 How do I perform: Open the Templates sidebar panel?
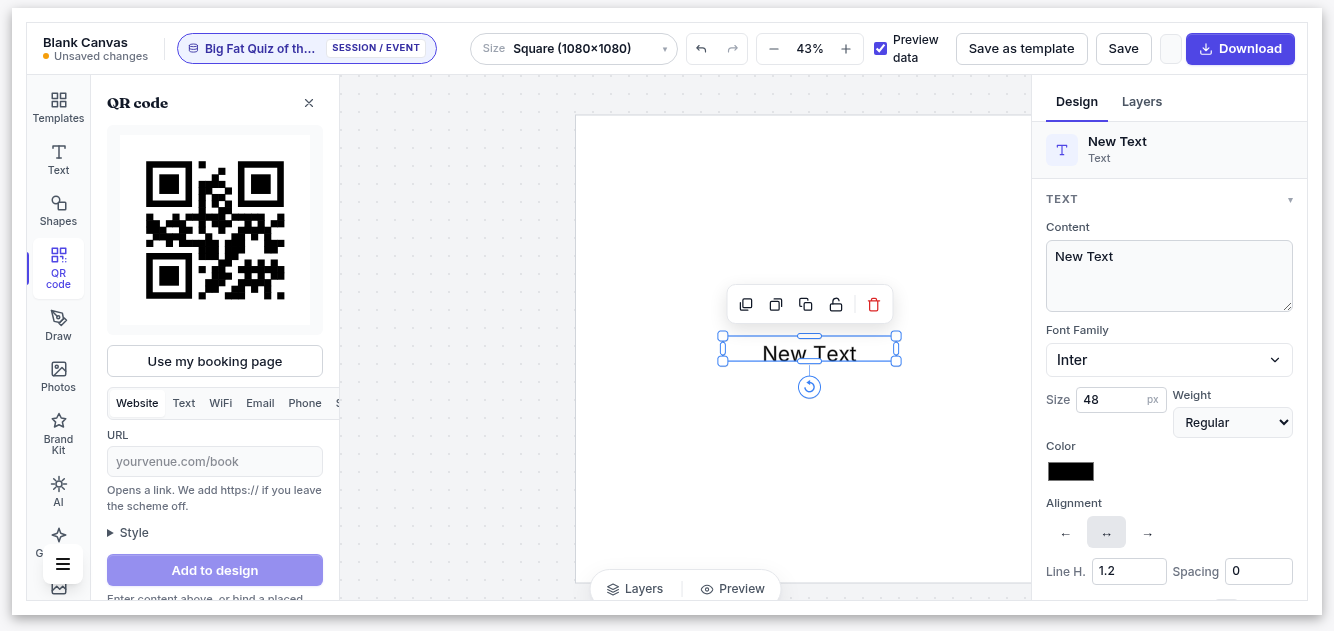point(58,108)
